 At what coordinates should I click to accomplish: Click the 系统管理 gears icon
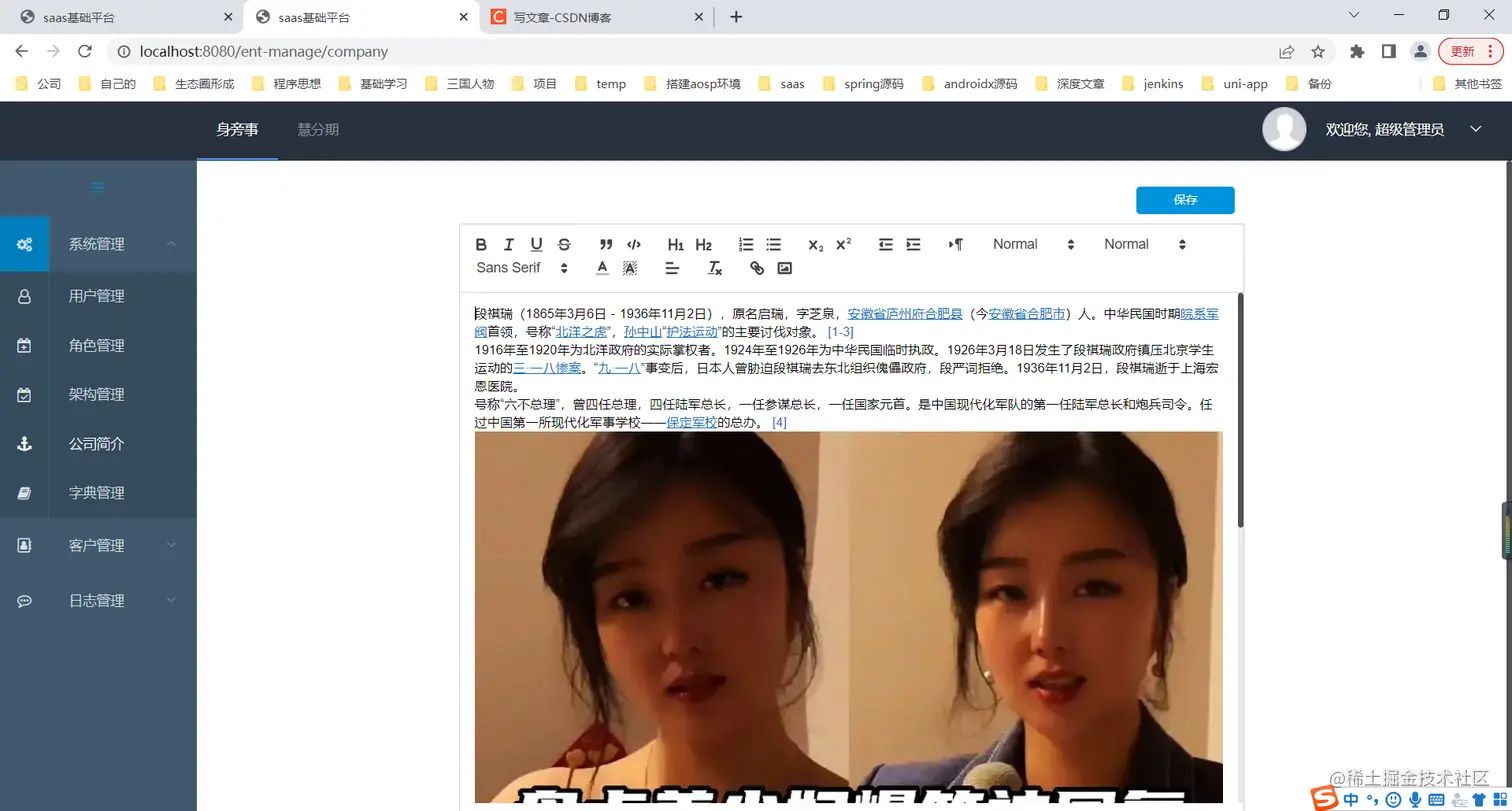(25, 244)
